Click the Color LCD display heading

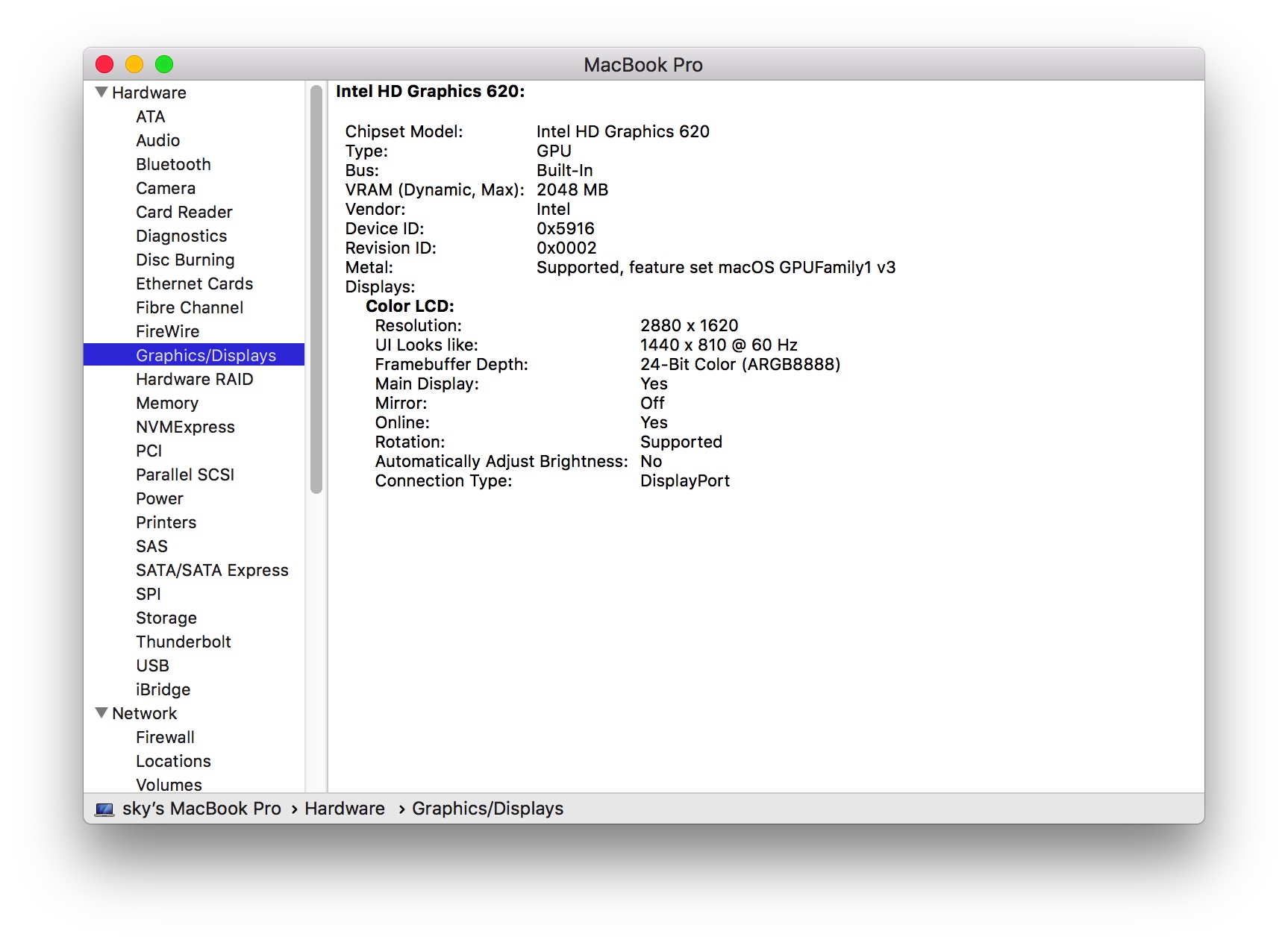(409, 306)
